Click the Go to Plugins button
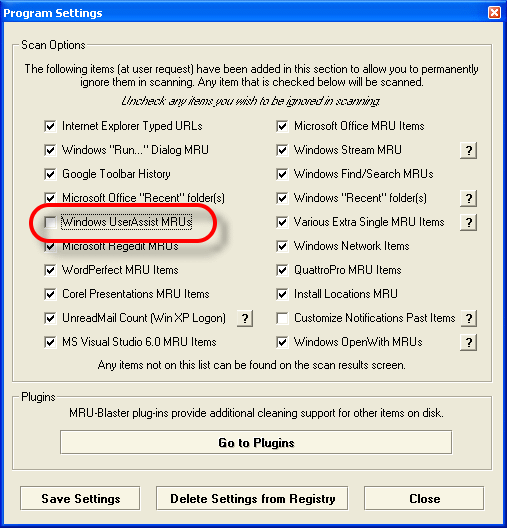 (x=256, y=442)
